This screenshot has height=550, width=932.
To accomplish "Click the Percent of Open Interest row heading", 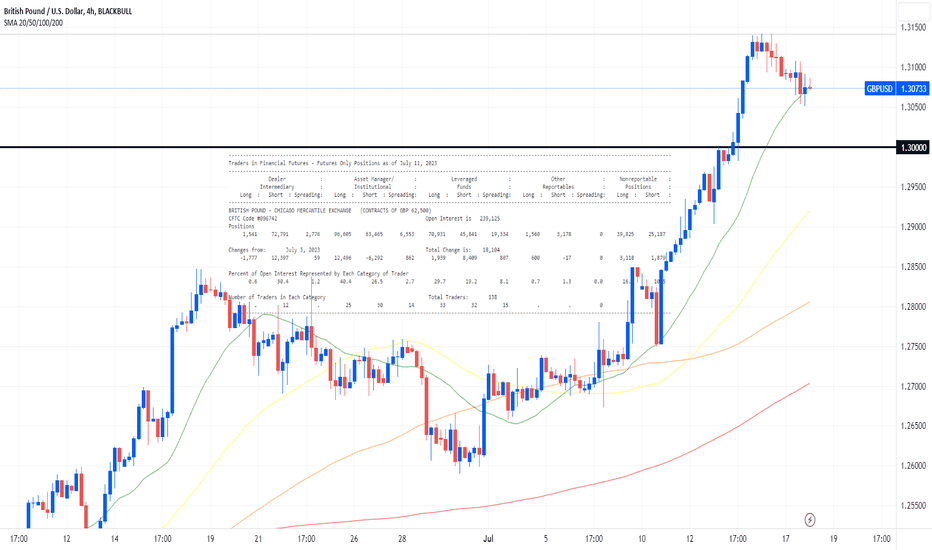I will pos(318,274).
